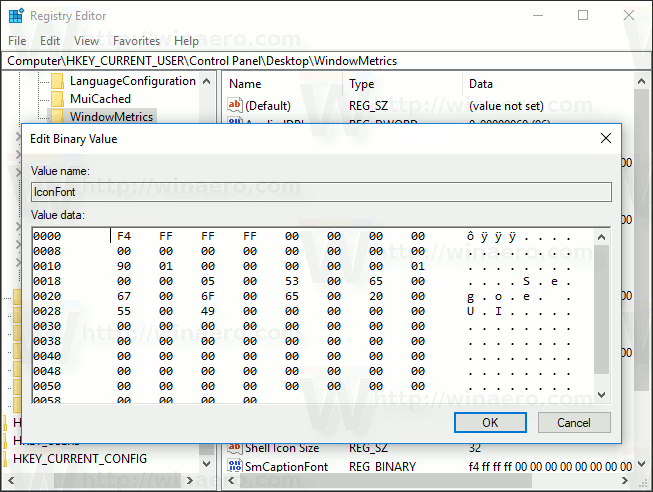Click the LanguageConfiguration folder icon

click(58, 81)
